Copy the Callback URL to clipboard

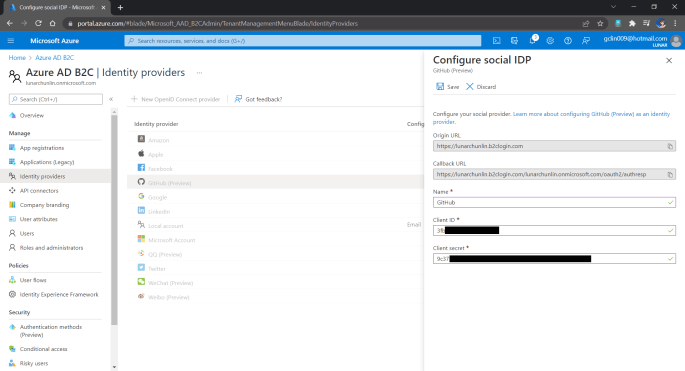670,174
